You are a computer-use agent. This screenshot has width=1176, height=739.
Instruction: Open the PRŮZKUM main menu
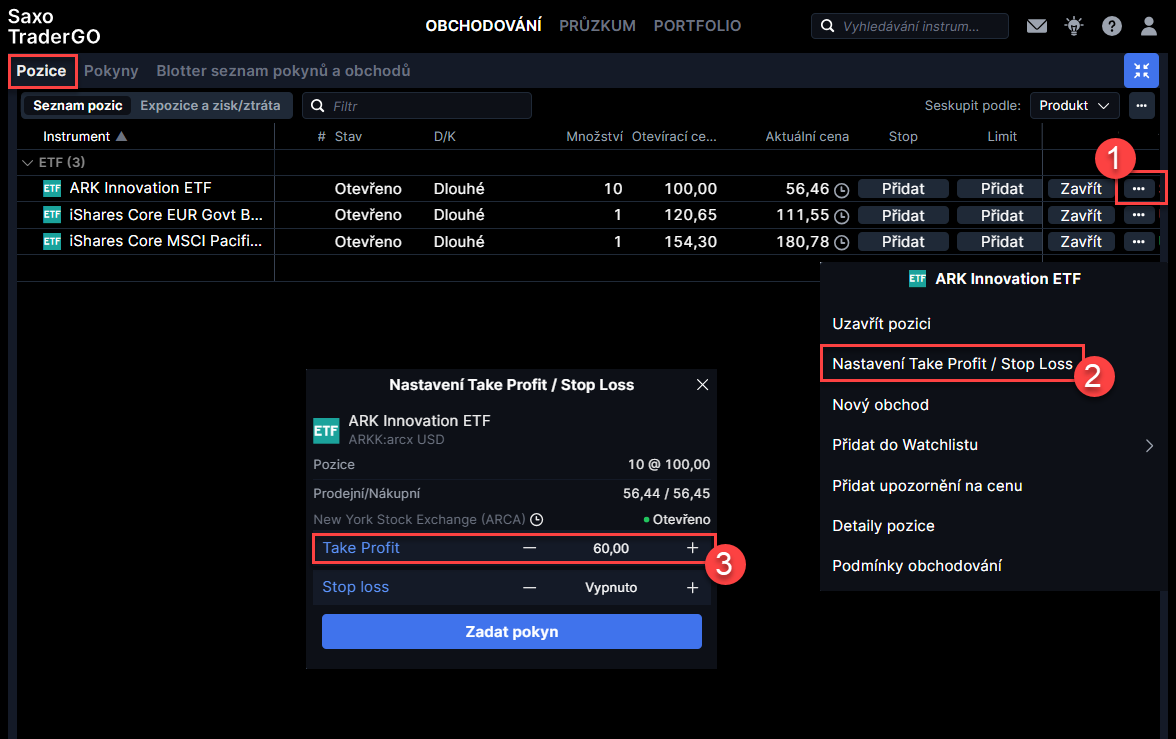(x=598, y=26)
